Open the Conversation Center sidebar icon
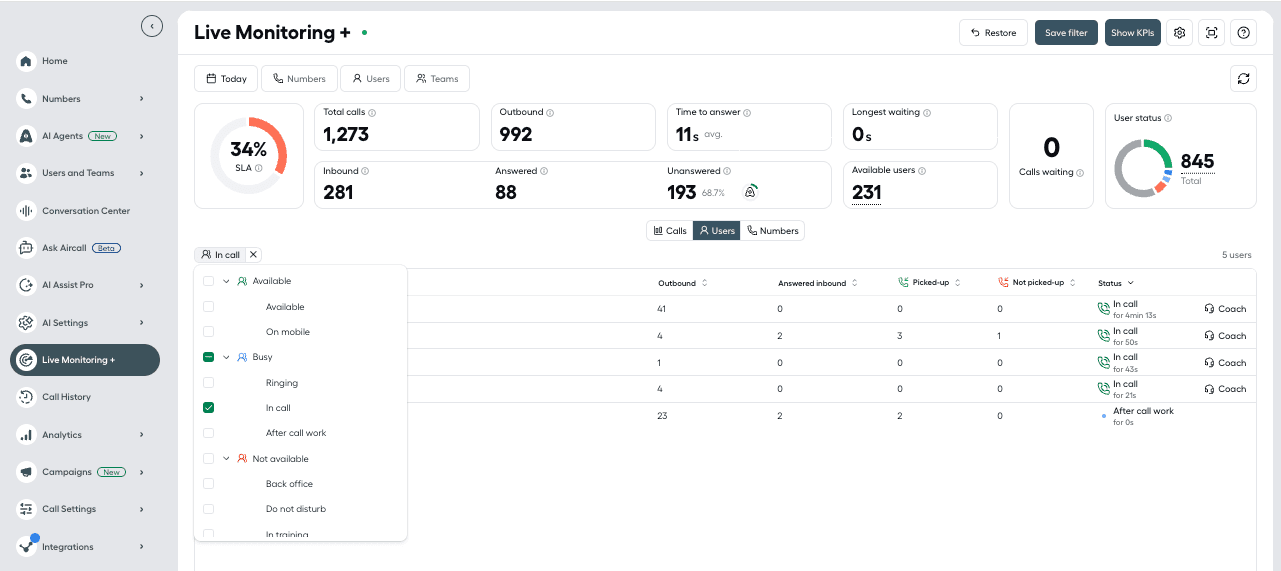 [27, 211]
